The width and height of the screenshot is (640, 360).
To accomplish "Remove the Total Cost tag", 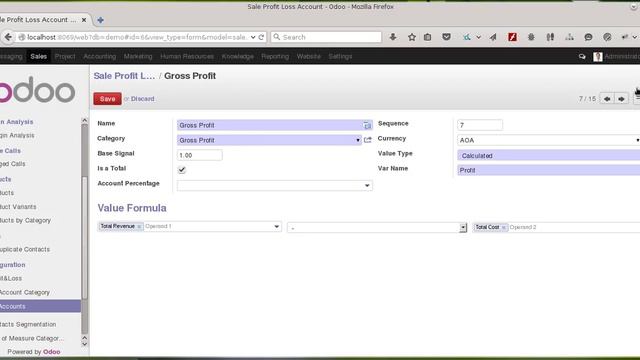I will 504,227.
